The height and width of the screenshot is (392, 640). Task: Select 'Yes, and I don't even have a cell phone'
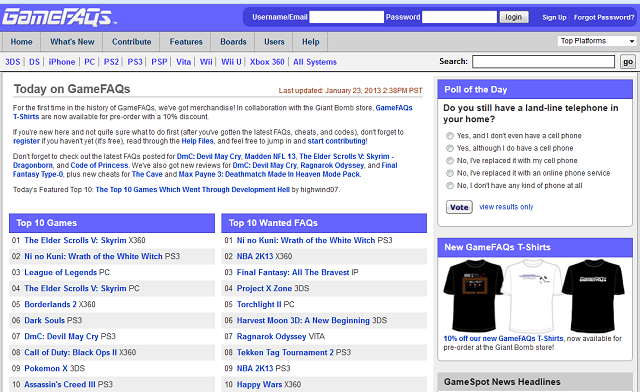[450, 136]
